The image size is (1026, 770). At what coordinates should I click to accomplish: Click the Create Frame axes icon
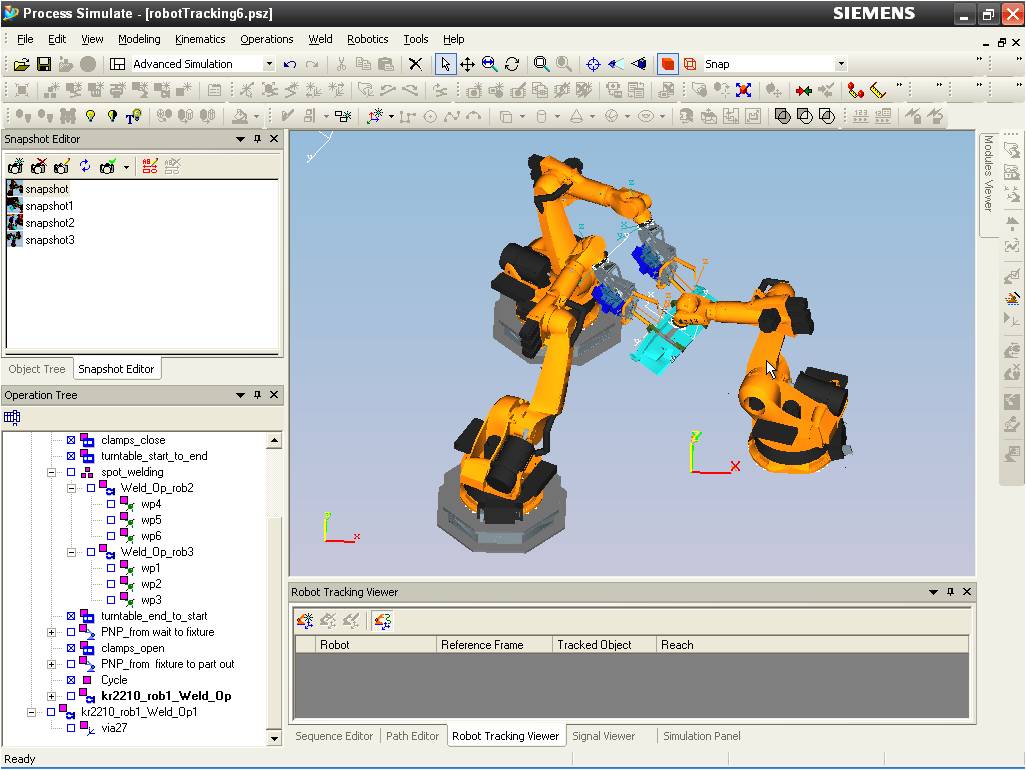[375, 116]
